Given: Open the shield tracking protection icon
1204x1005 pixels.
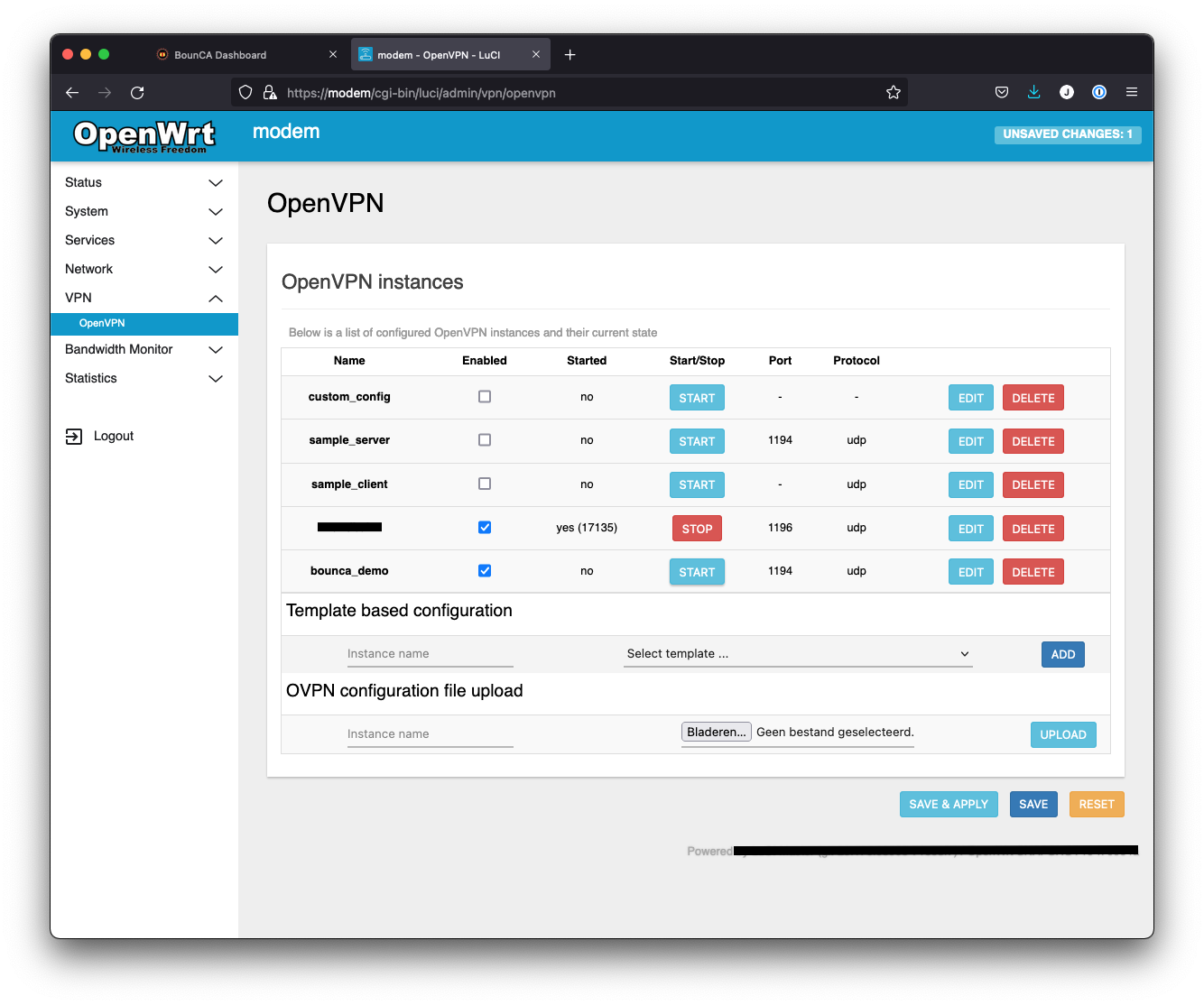Looking at the screenshot, I should (245, 92).
